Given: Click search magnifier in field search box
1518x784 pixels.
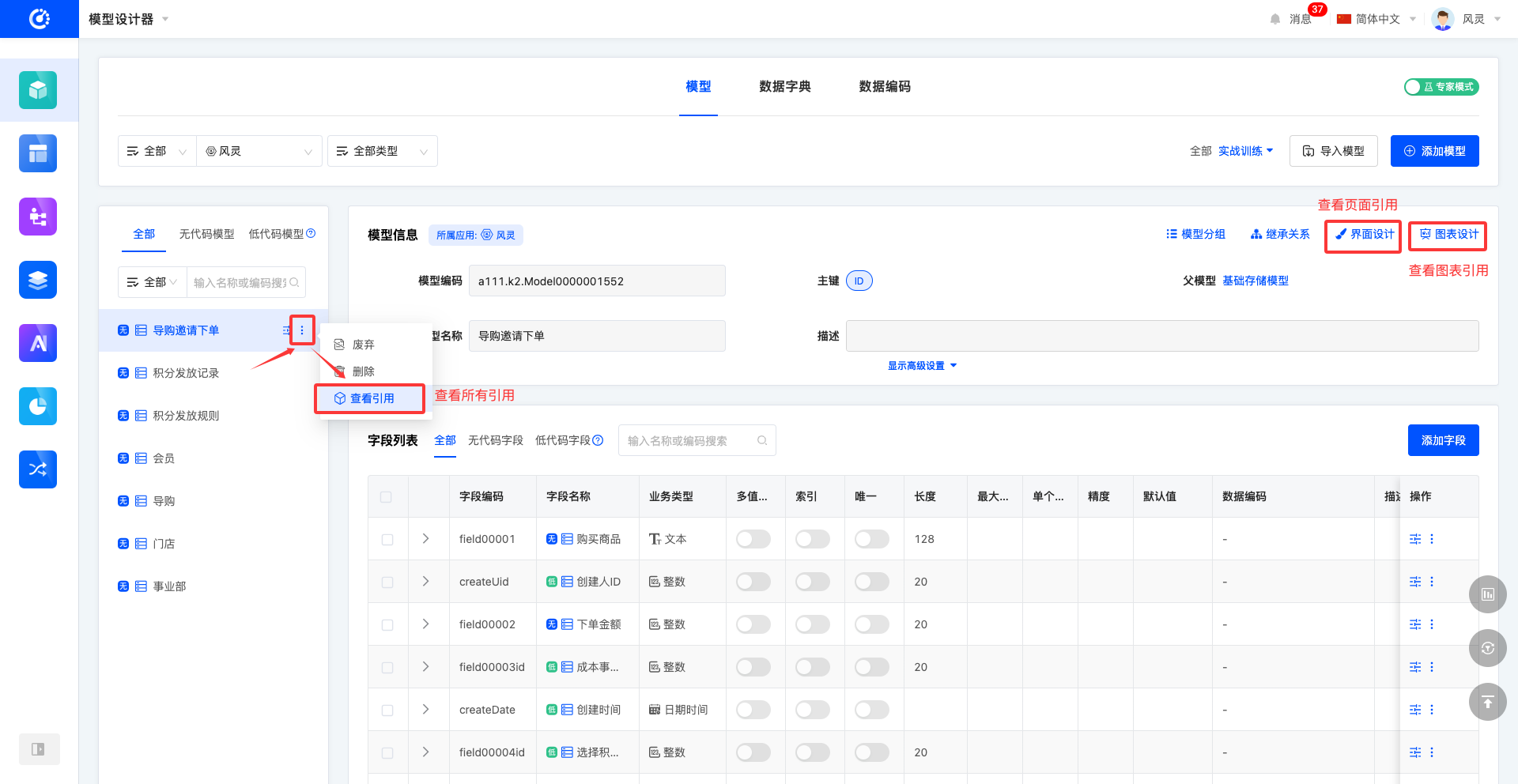Looking at the screenshot, I should pyautogui.click(x=762, y=440).
